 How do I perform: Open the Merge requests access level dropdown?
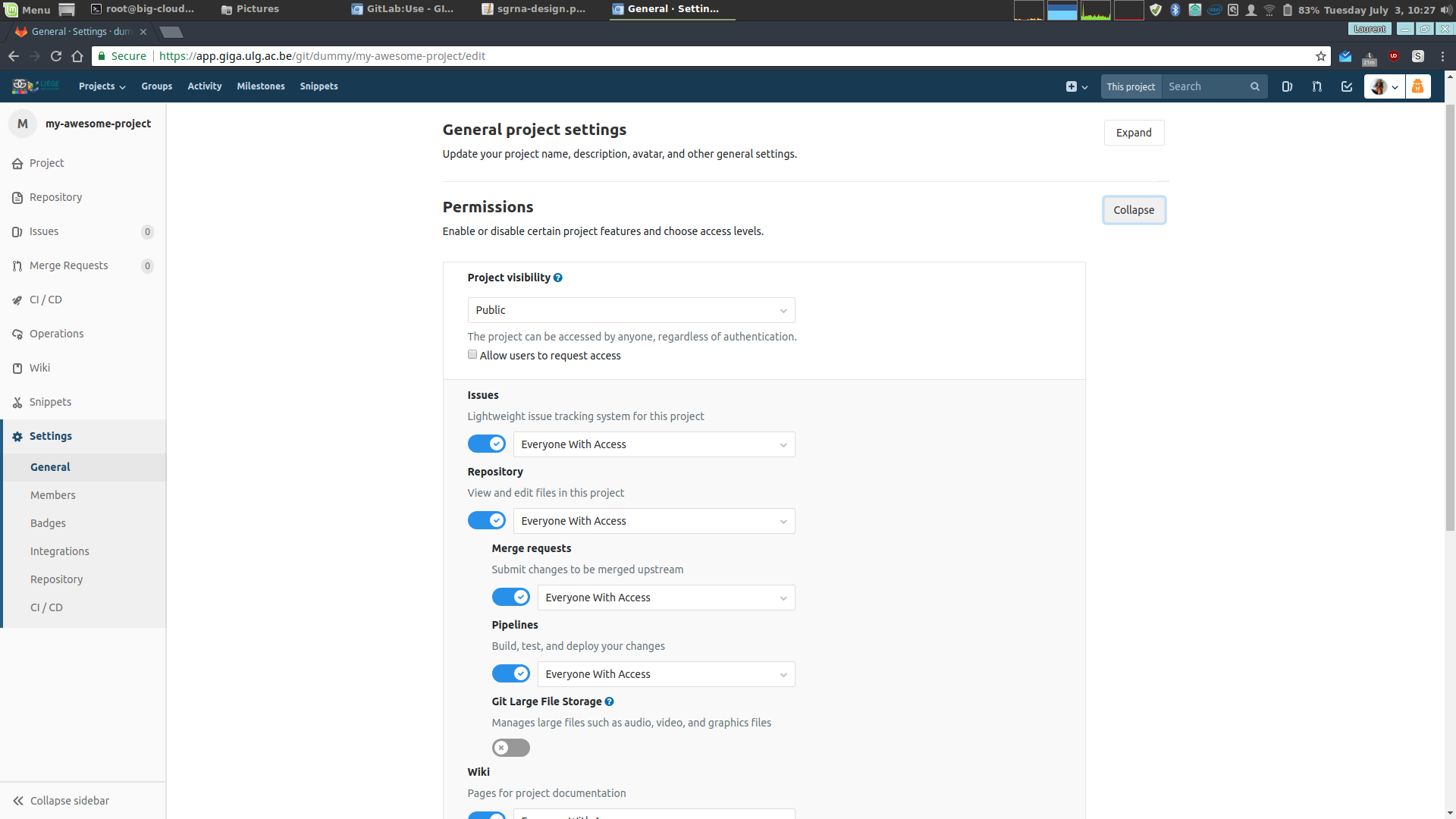pyautogui.click(x=667, y=598)
